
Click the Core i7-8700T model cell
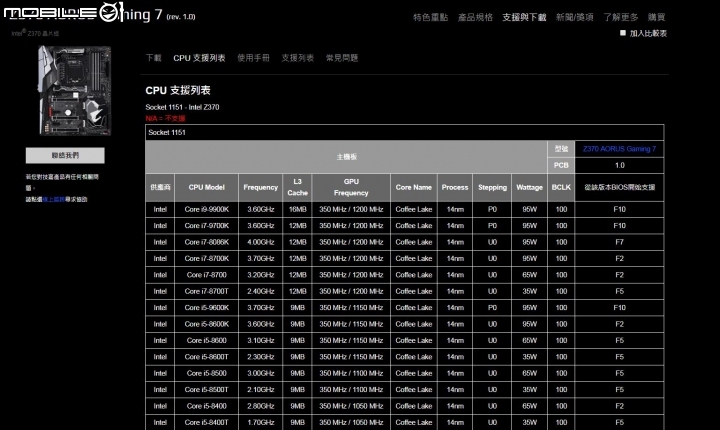click(207, 291)
